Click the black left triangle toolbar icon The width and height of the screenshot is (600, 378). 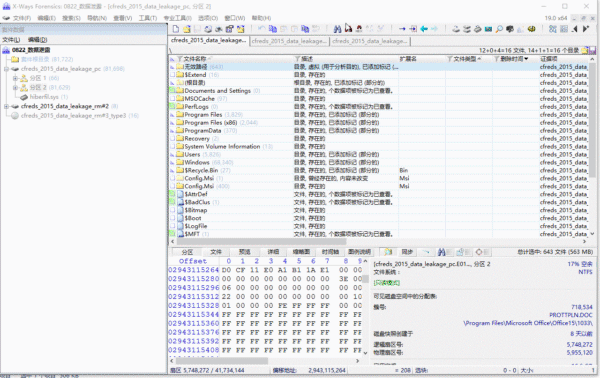point(575,29)
